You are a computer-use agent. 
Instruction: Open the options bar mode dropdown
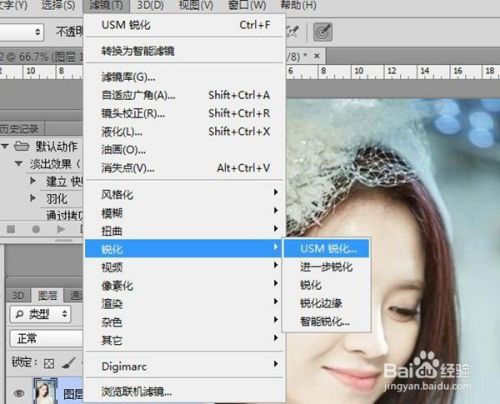pyautogui.click(x=21, y=32)
